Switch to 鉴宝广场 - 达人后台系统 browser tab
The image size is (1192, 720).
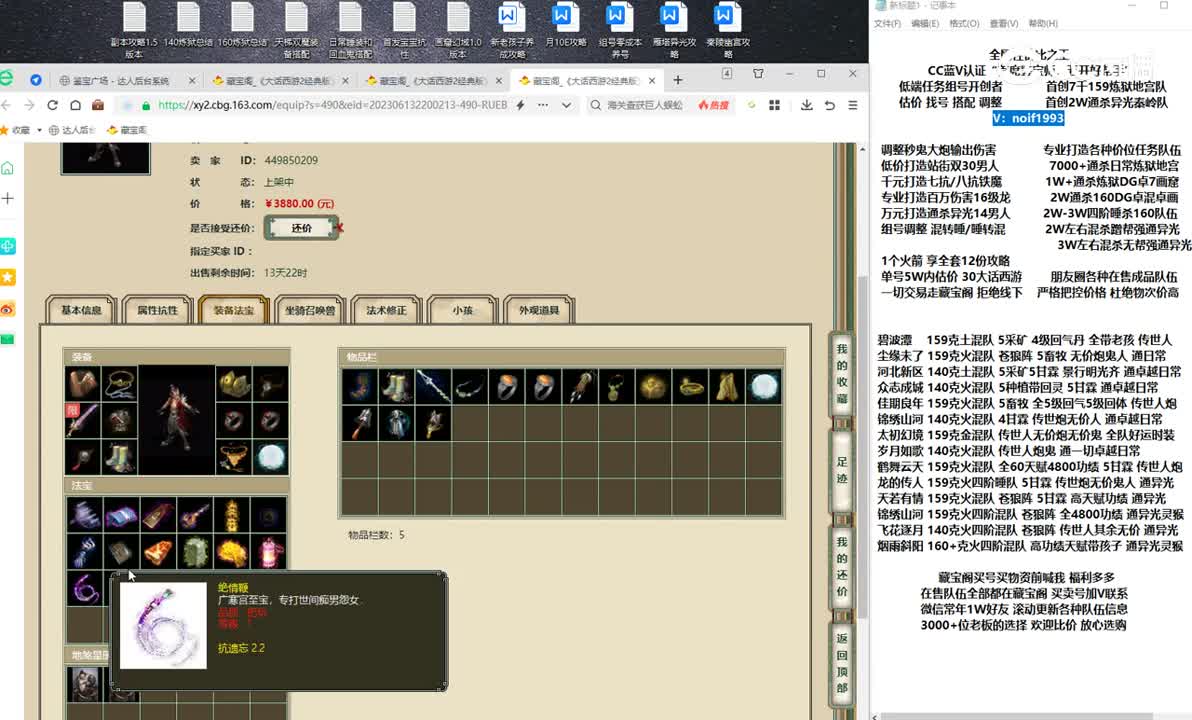click(127, 80)
